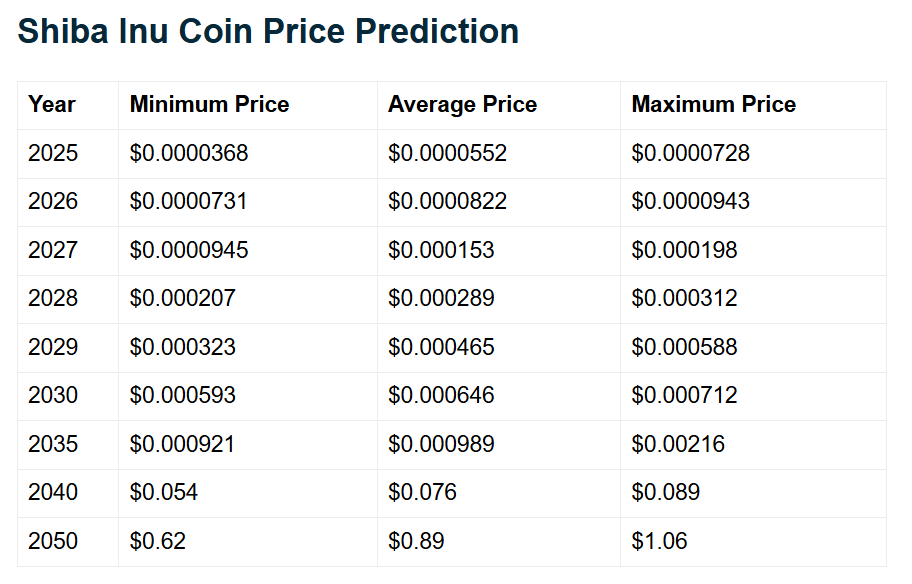This screenshot has width=912, height=584.
Task: Select the 2026 average price $0.0000822
Action: tap(447, 202)
